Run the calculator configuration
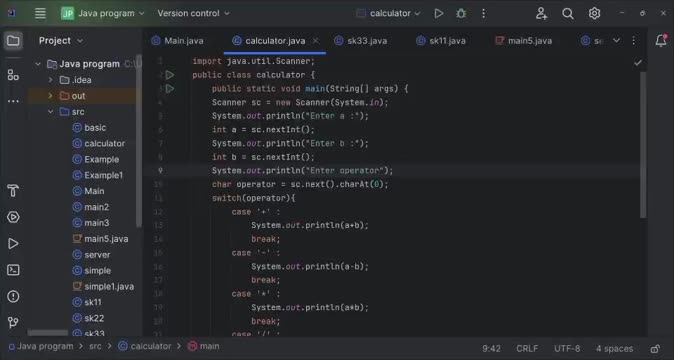674x360 pixels. coord(438,13)
